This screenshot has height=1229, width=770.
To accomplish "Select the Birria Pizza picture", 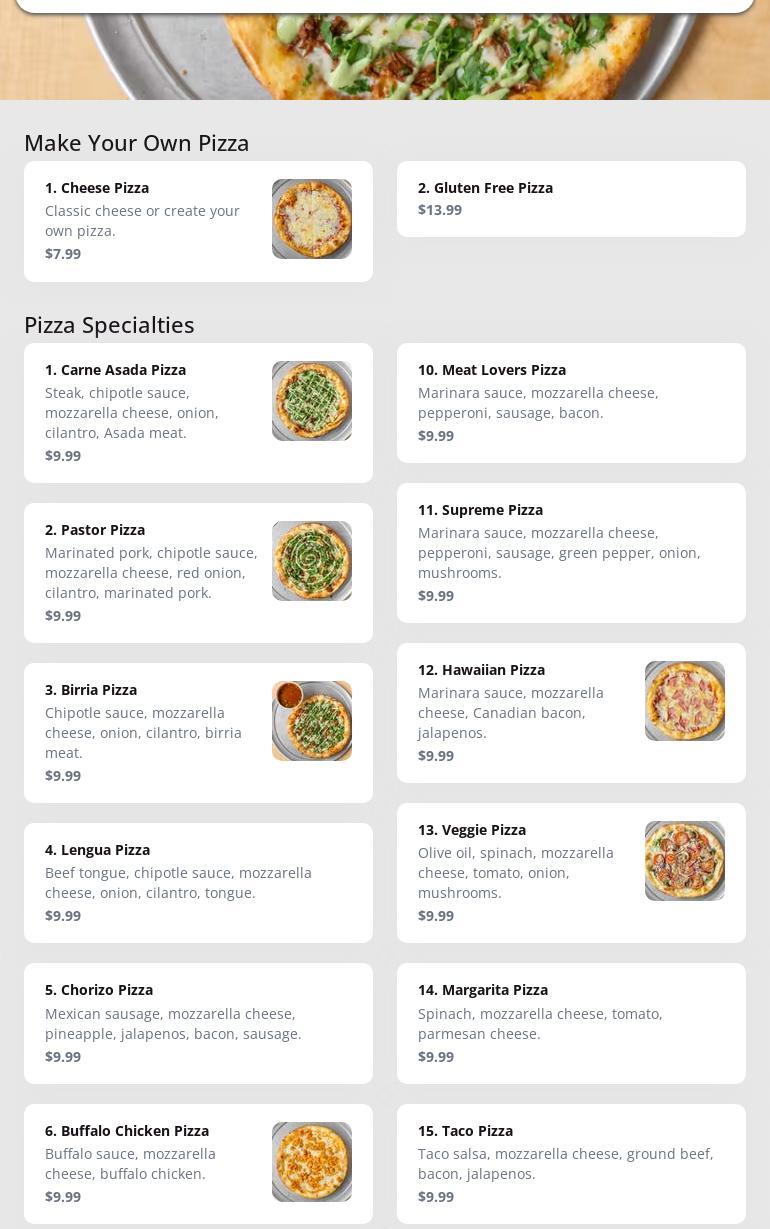I will click(311, 721).
